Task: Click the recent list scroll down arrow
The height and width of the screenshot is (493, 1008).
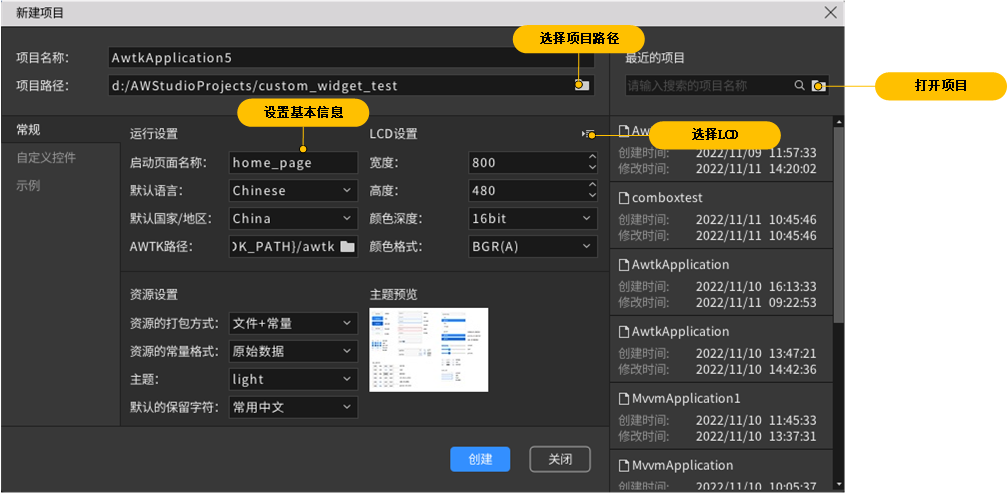Action: tap(838, 483)
